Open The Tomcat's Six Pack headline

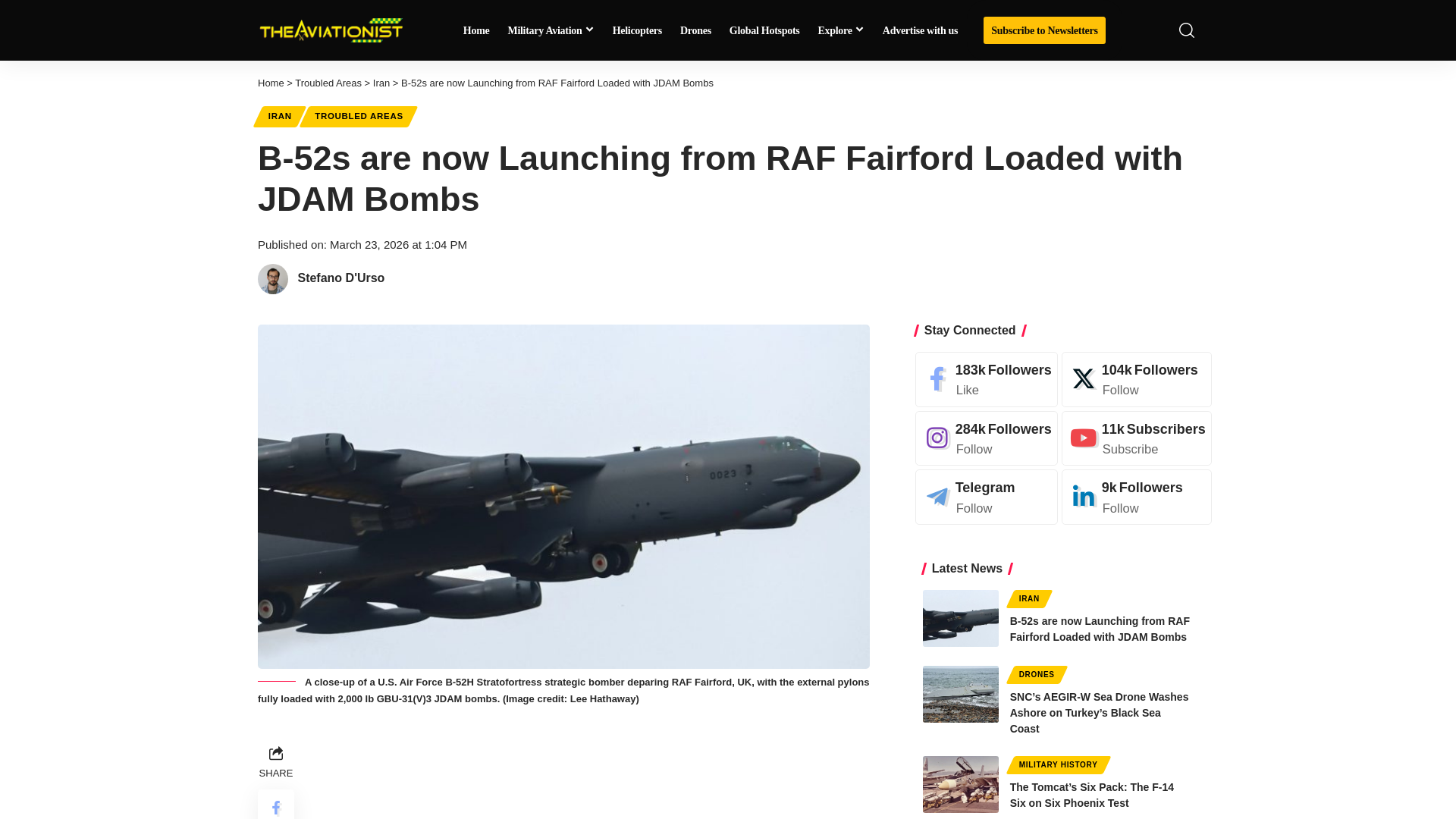coord(1092,795)
